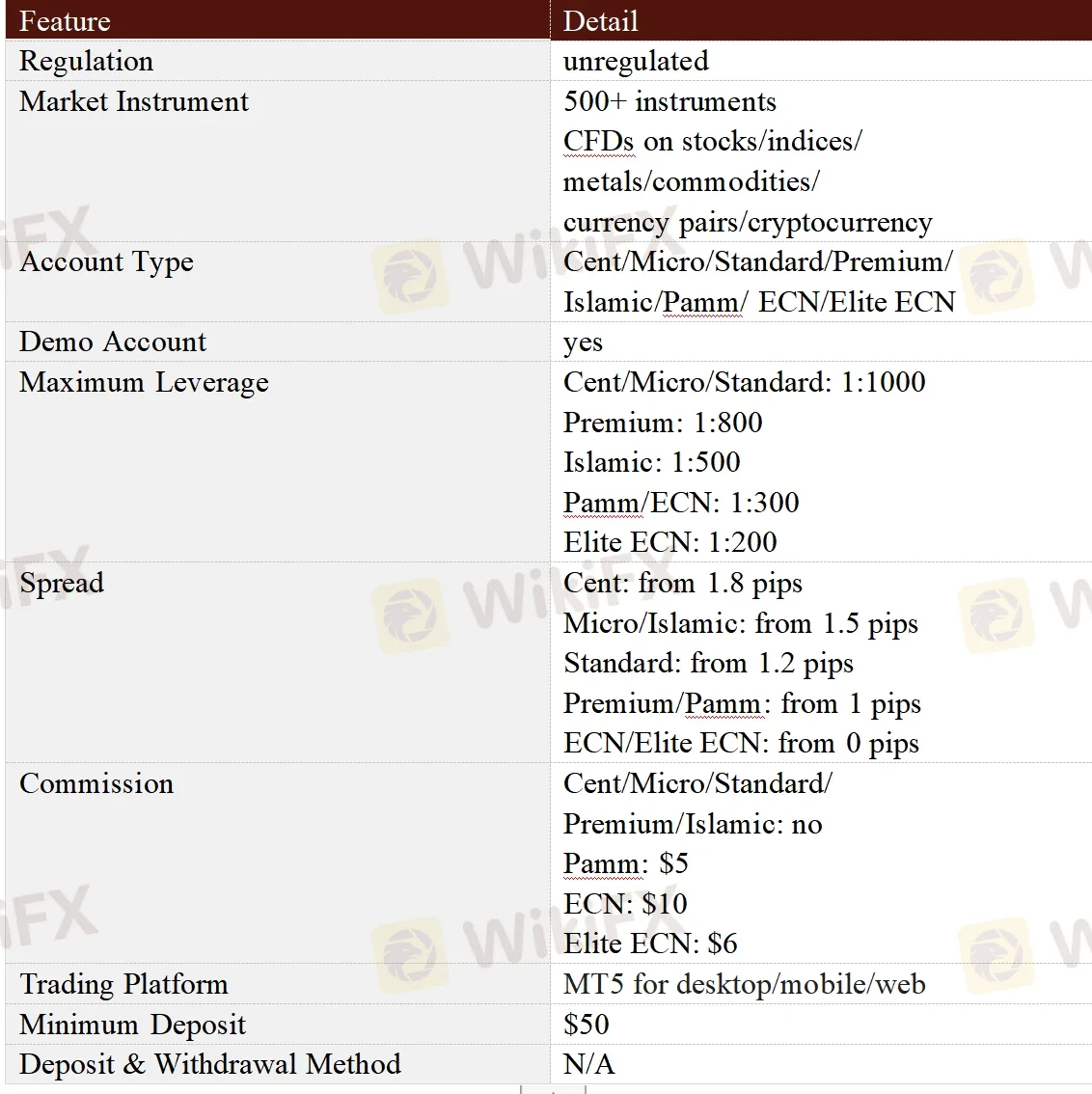The width and height of the screenshot is (1092, 1094).
Task: Select the "$50" Minimum Deposit value
Action: (x=586, y=1025)
